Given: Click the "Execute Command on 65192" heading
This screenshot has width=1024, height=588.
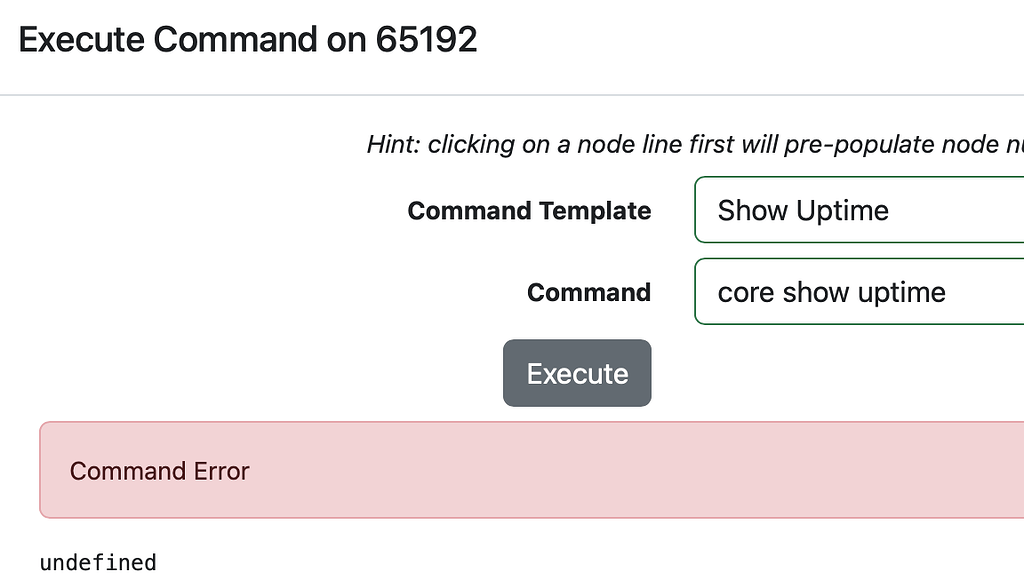Looking at the screenshot, I should point(248,40).
